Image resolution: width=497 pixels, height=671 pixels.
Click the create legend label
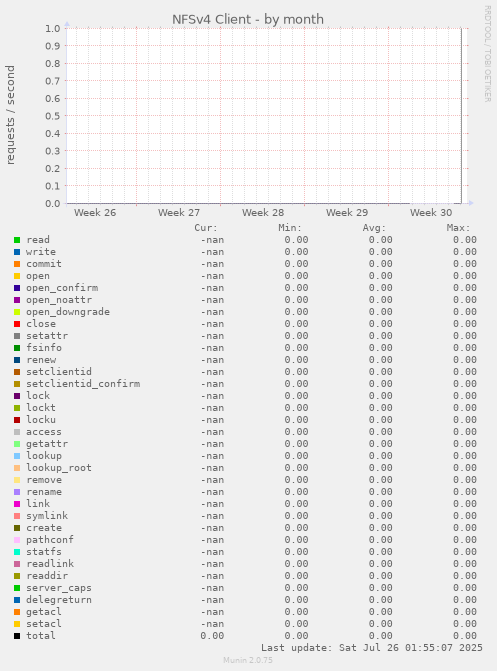pyautogui.click(x=44, y=528)
